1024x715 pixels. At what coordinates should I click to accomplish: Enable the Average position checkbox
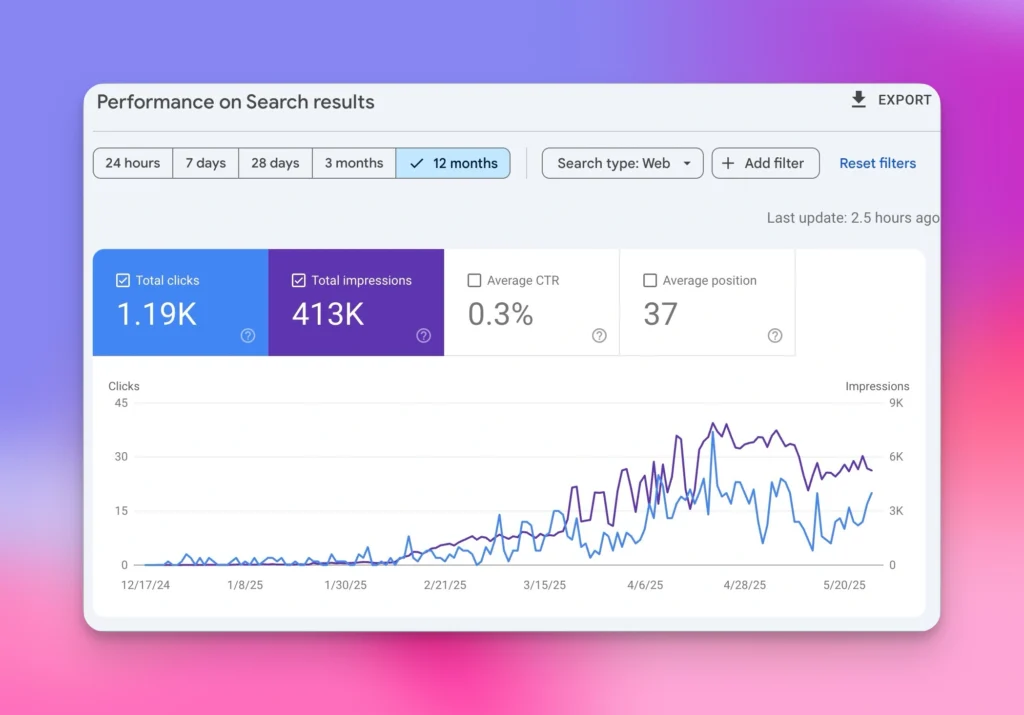coord(650,281)
